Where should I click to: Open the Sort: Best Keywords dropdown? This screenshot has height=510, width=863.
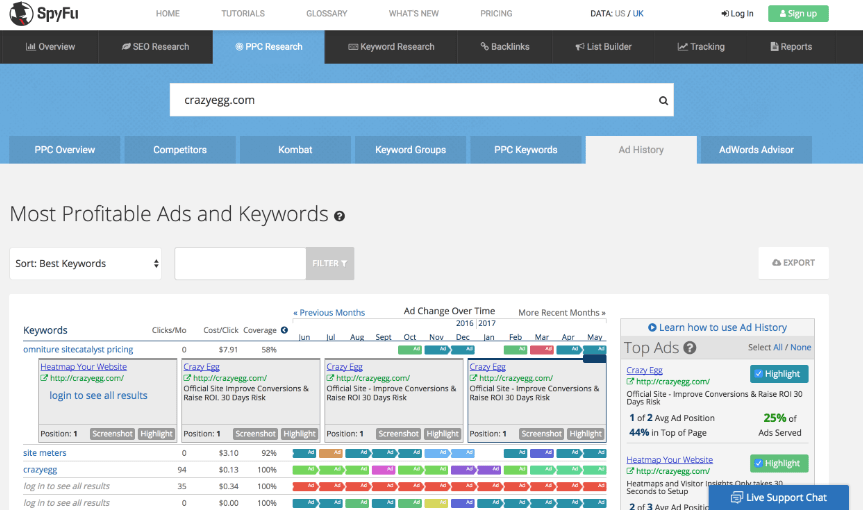[86, 264]
